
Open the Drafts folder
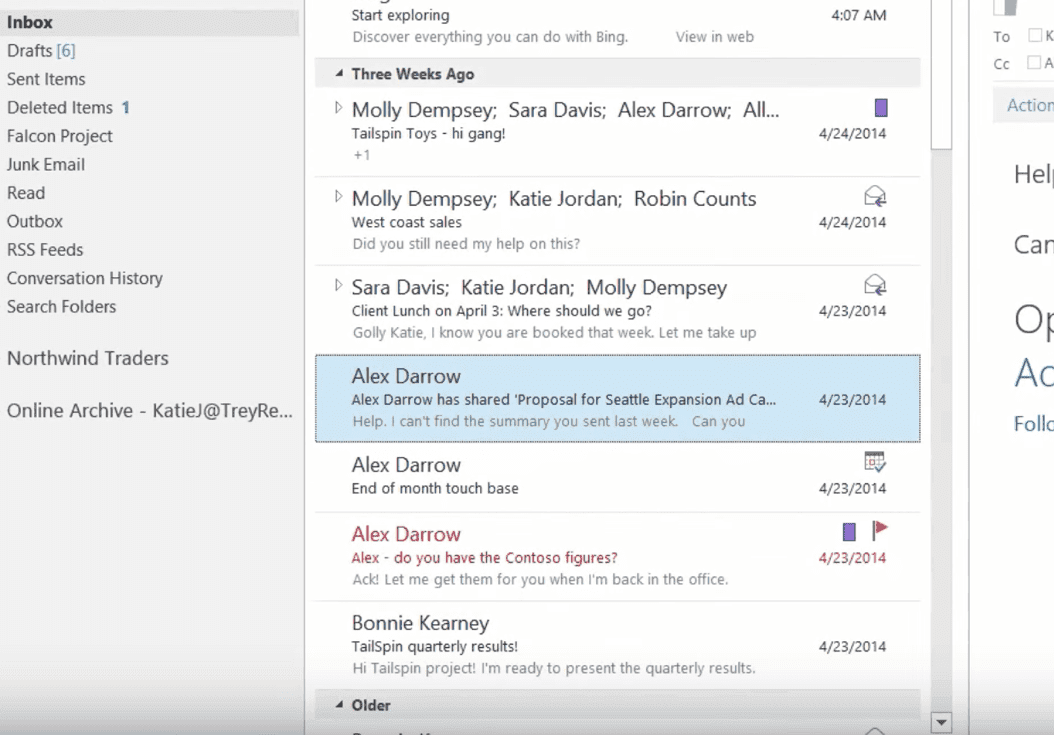pyautogui.click(x=40, y=50)
